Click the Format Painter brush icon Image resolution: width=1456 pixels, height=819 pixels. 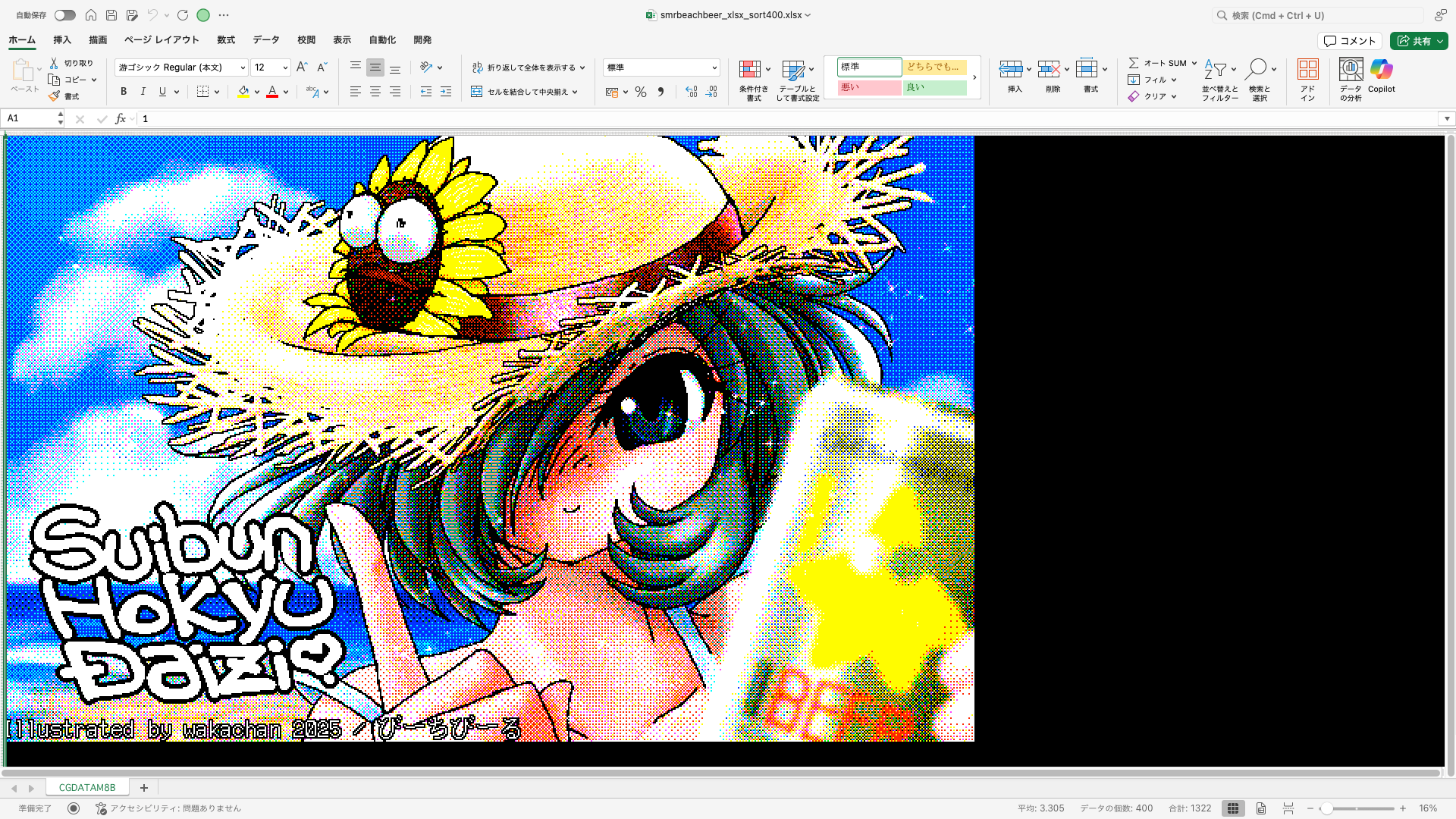(x=54, y=96)
